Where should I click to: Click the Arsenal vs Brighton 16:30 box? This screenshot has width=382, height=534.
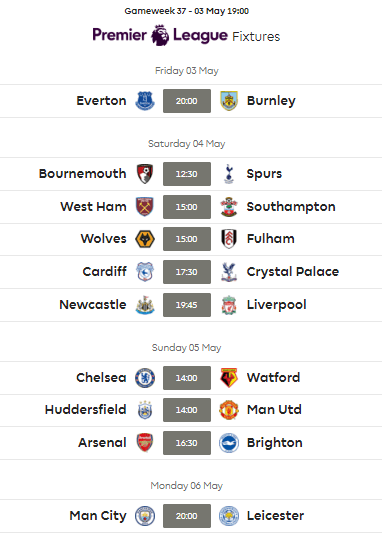pos(187,443)
